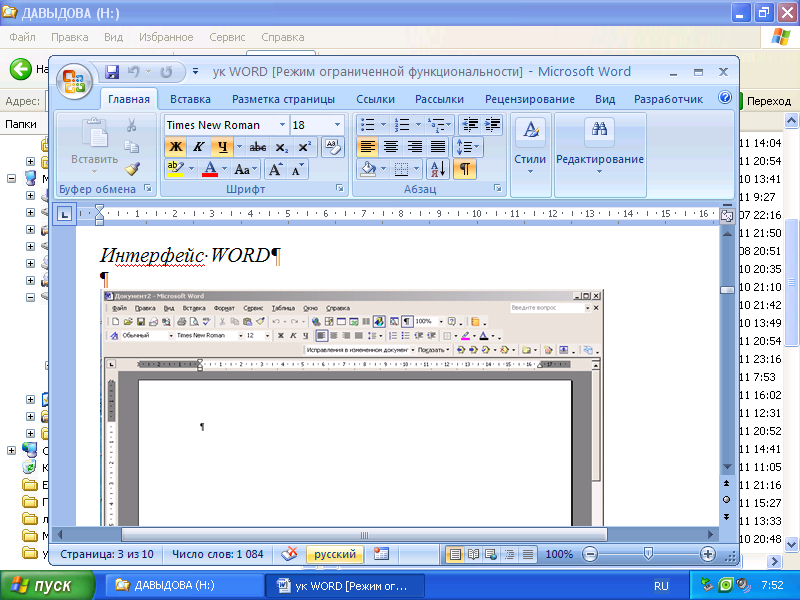Viewport: 800px width, 600px height.
Task: Apply multilevel list
Action: (437, 125)
